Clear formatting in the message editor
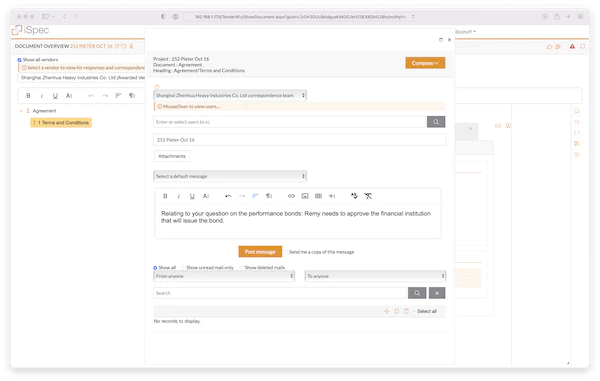The height and width of the screenshot is (381, 600). (368, 196)
